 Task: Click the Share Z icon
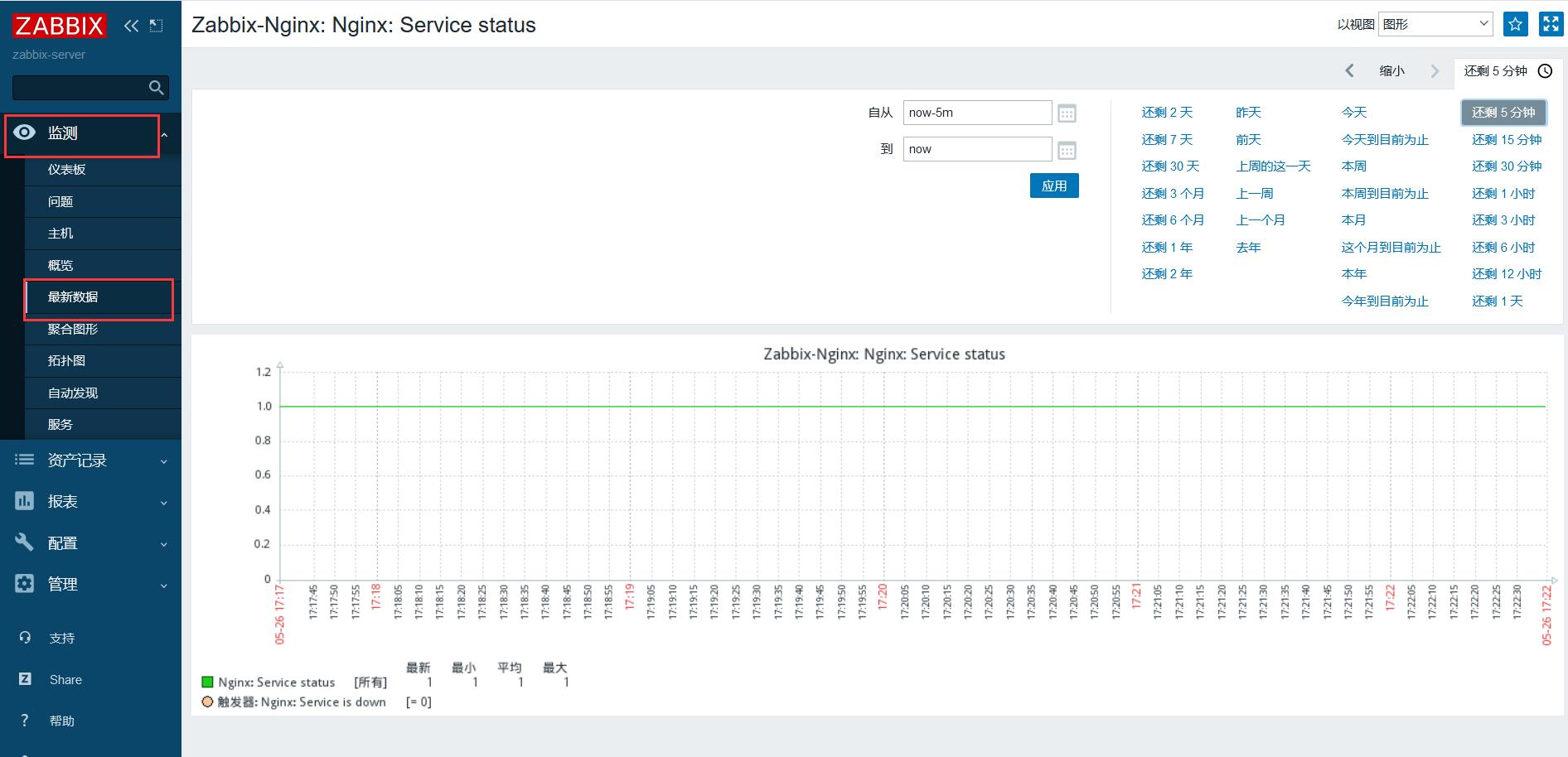coord(25,679)
